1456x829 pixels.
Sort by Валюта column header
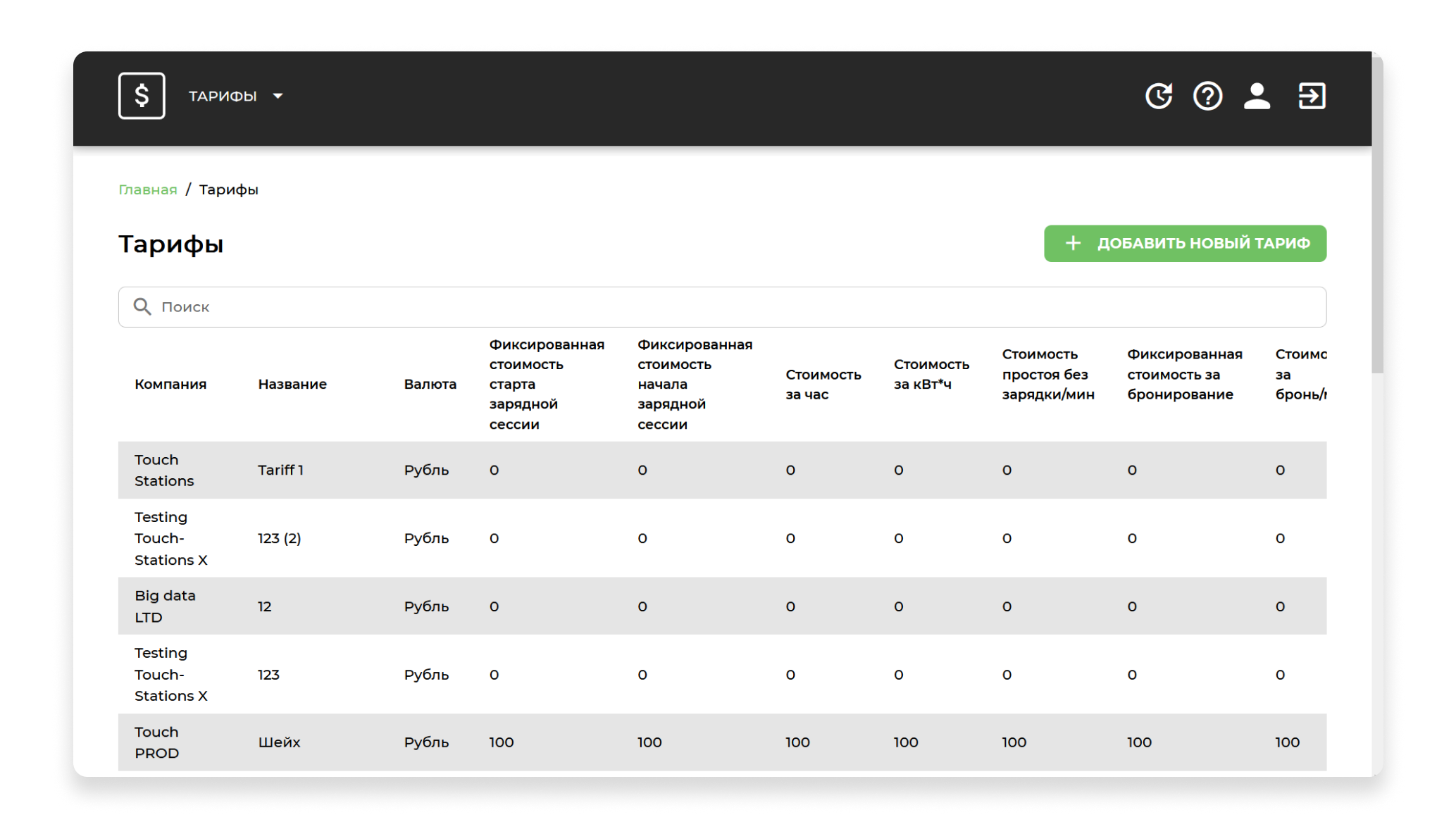(x=430, y=385)
